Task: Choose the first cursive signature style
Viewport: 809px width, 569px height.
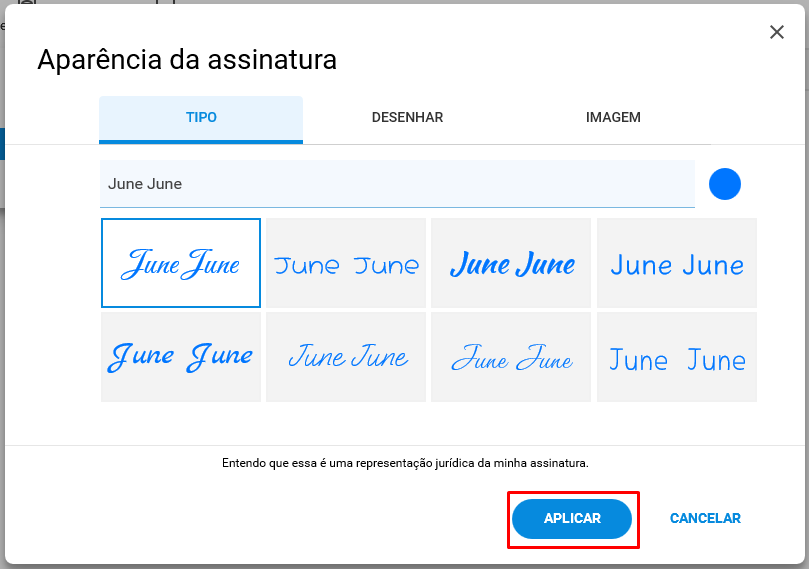Action: pos(181,263)
